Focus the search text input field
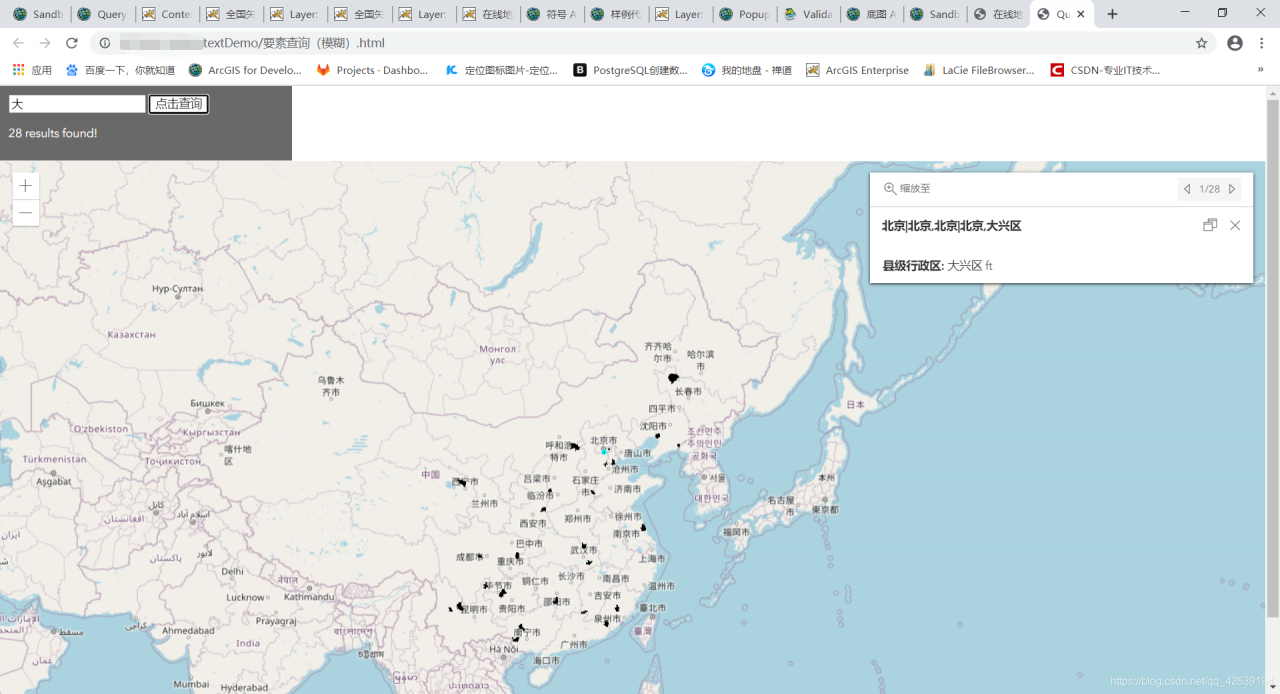Viewport: 1280px width, 694px height. point(77,104)
